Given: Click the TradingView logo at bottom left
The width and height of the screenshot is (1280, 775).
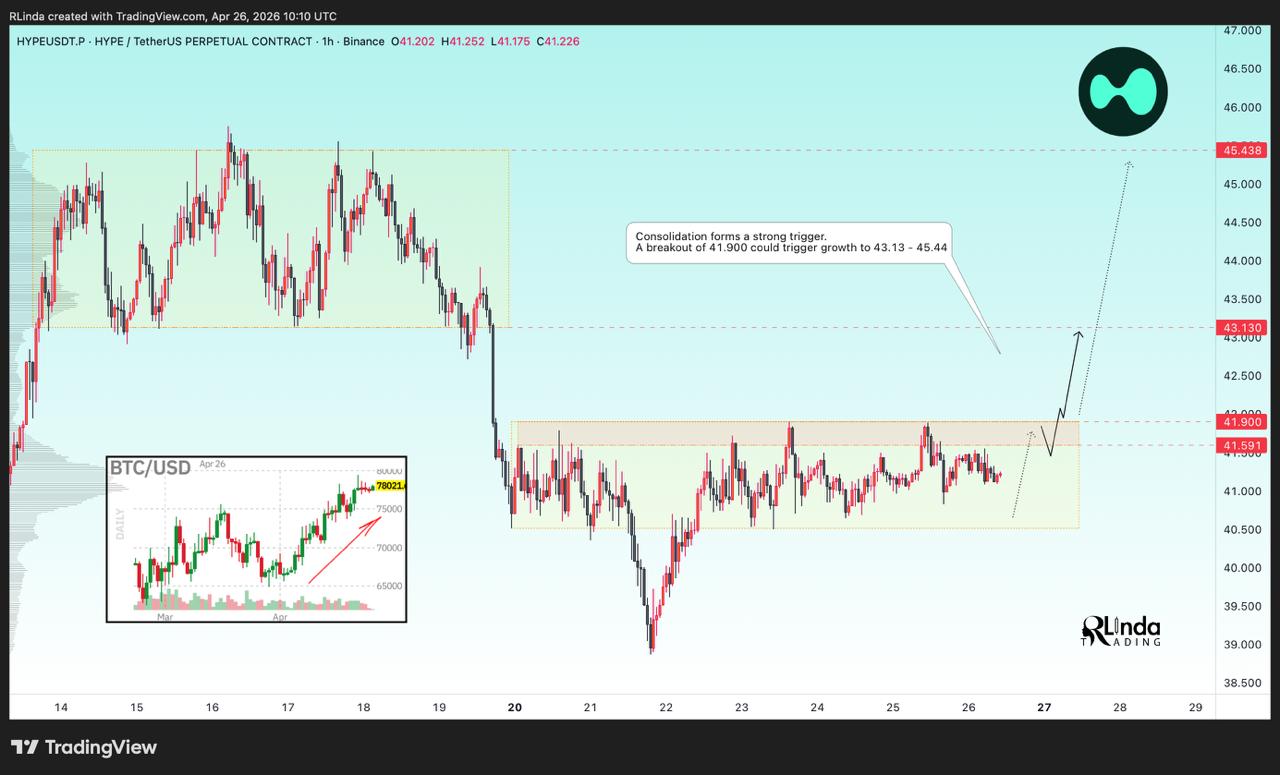Looking at the screenshot, I should click(84, 747).
